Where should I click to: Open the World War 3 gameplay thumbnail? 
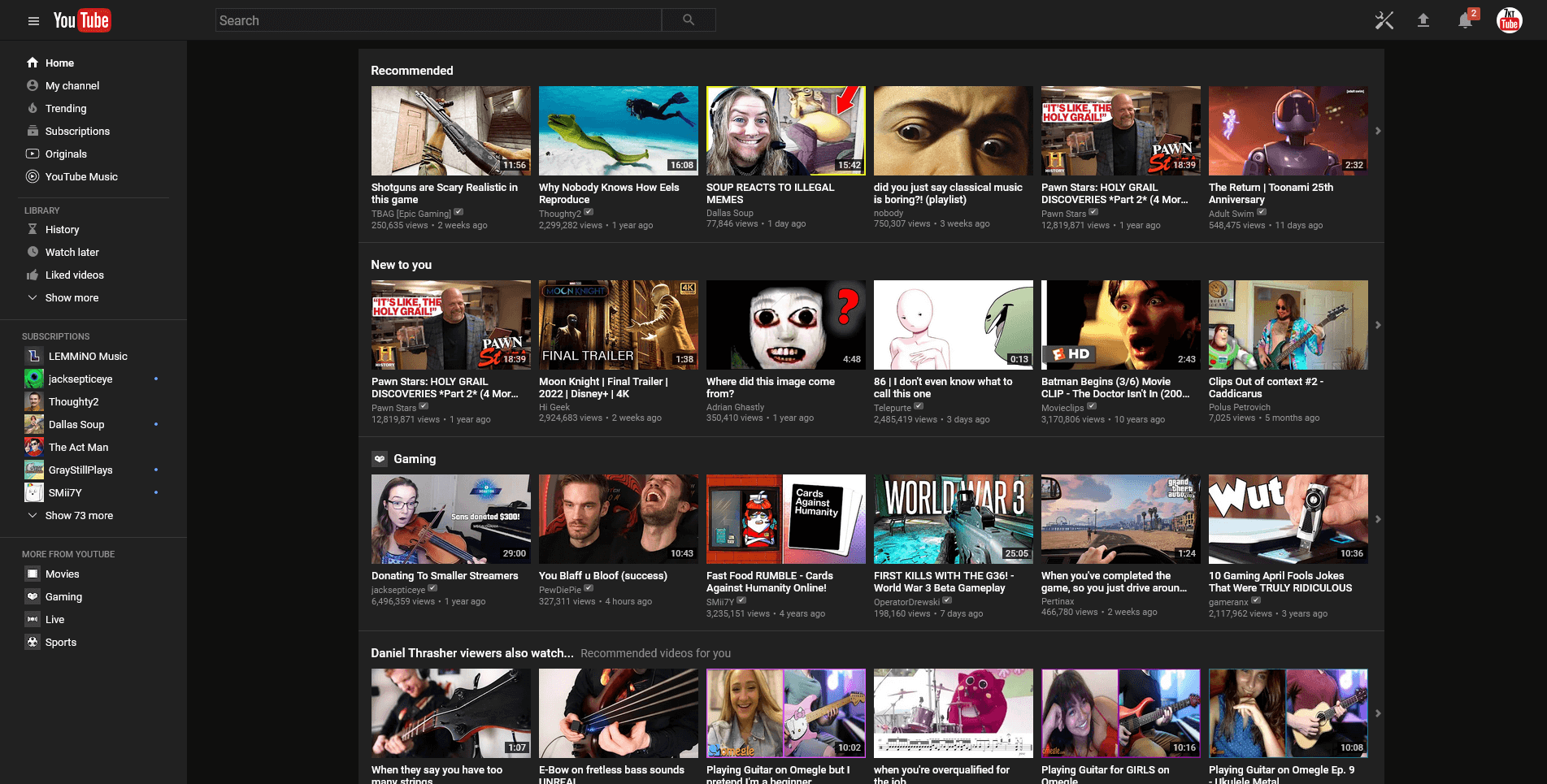coord(953,519)
